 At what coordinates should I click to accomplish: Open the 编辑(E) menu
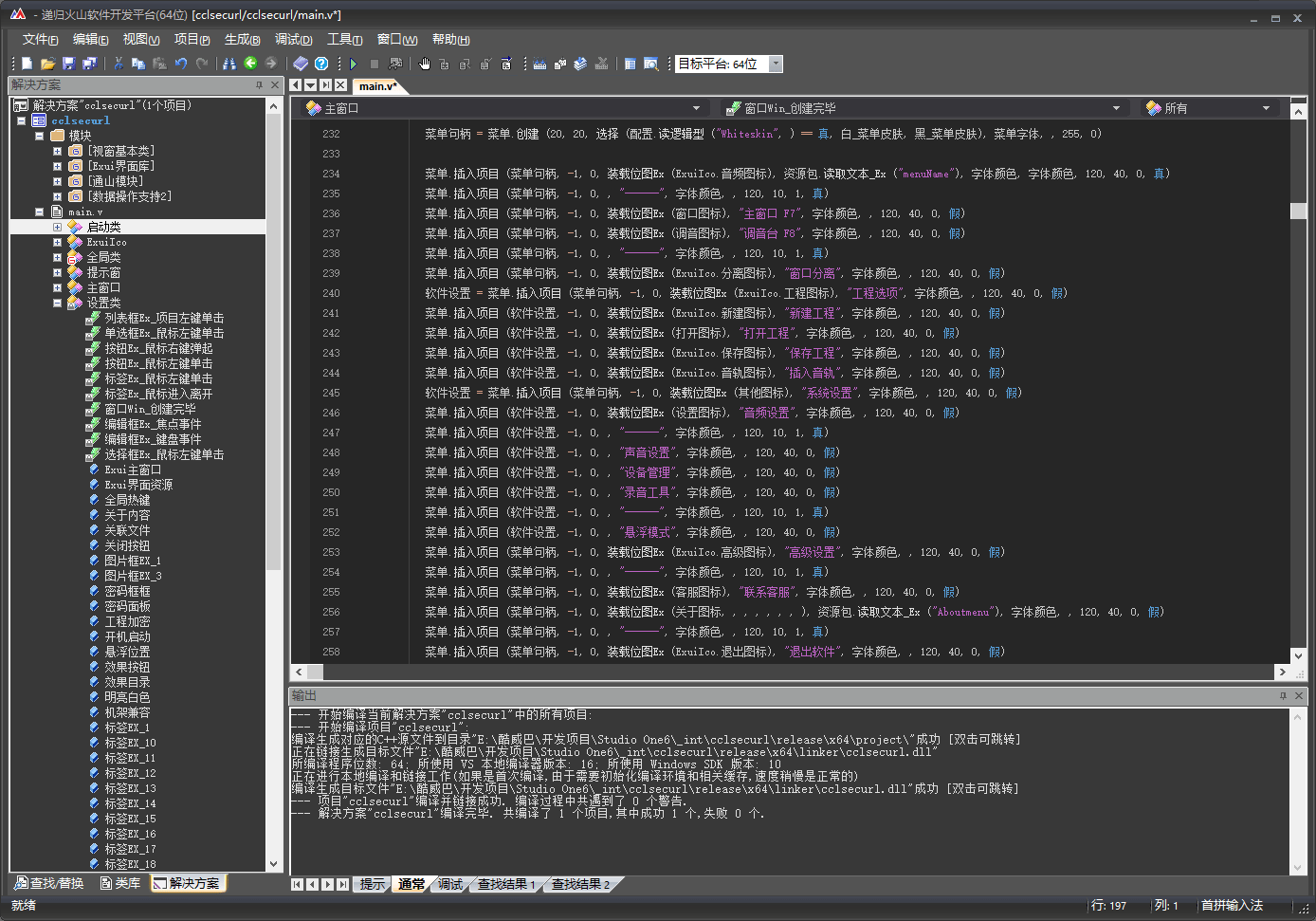91,39
